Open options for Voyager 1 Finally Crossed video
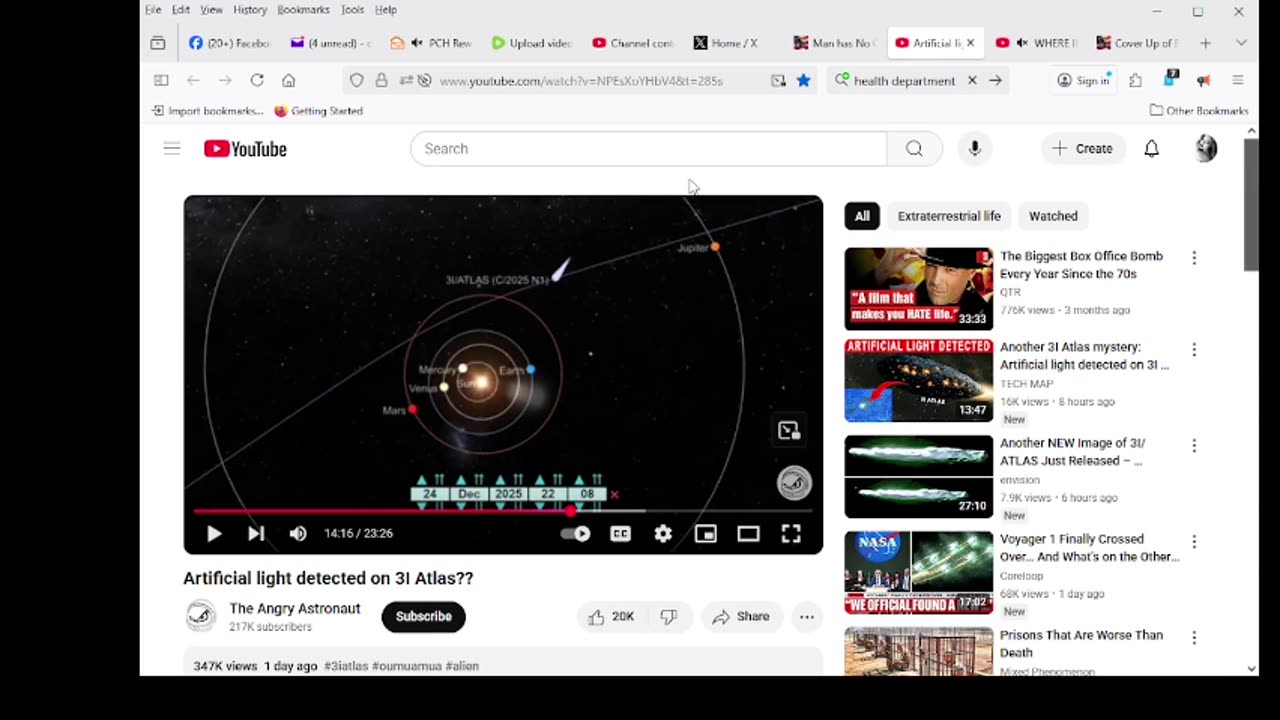Image resolution: width=1280 pixels, height=720 pixels. click(1194, 542)
